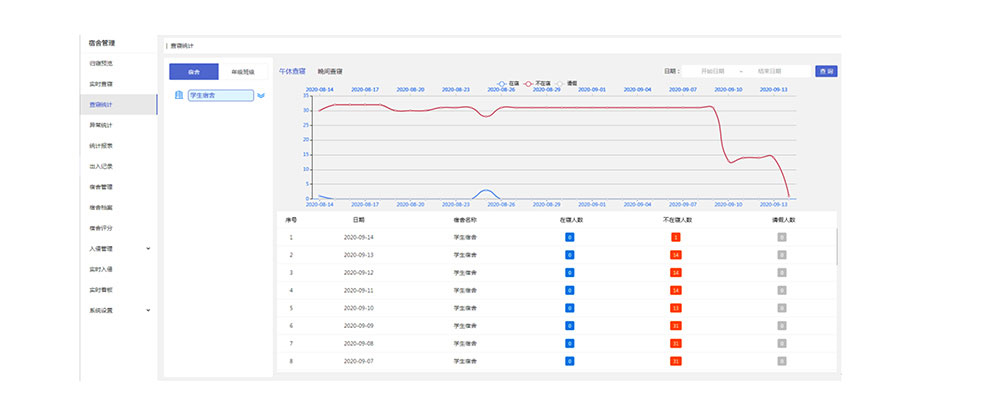Image resolution: width=1000 pixels, height=403 pixels.
Task: Toggle the 请假 legend series in chart
Action: coord(567,83)
